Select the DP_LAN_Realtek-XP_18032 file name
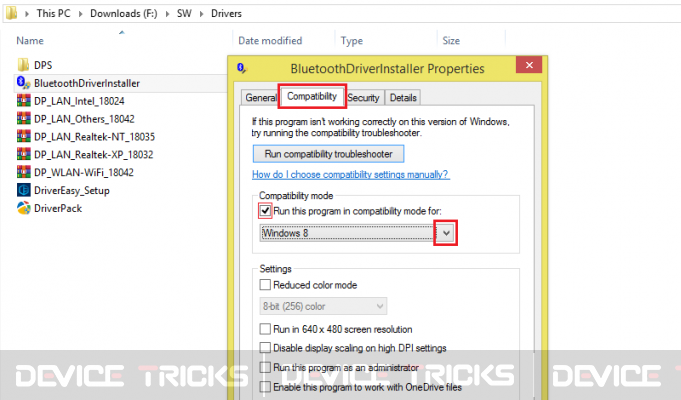The image size is (681, 400). point(93,155)
